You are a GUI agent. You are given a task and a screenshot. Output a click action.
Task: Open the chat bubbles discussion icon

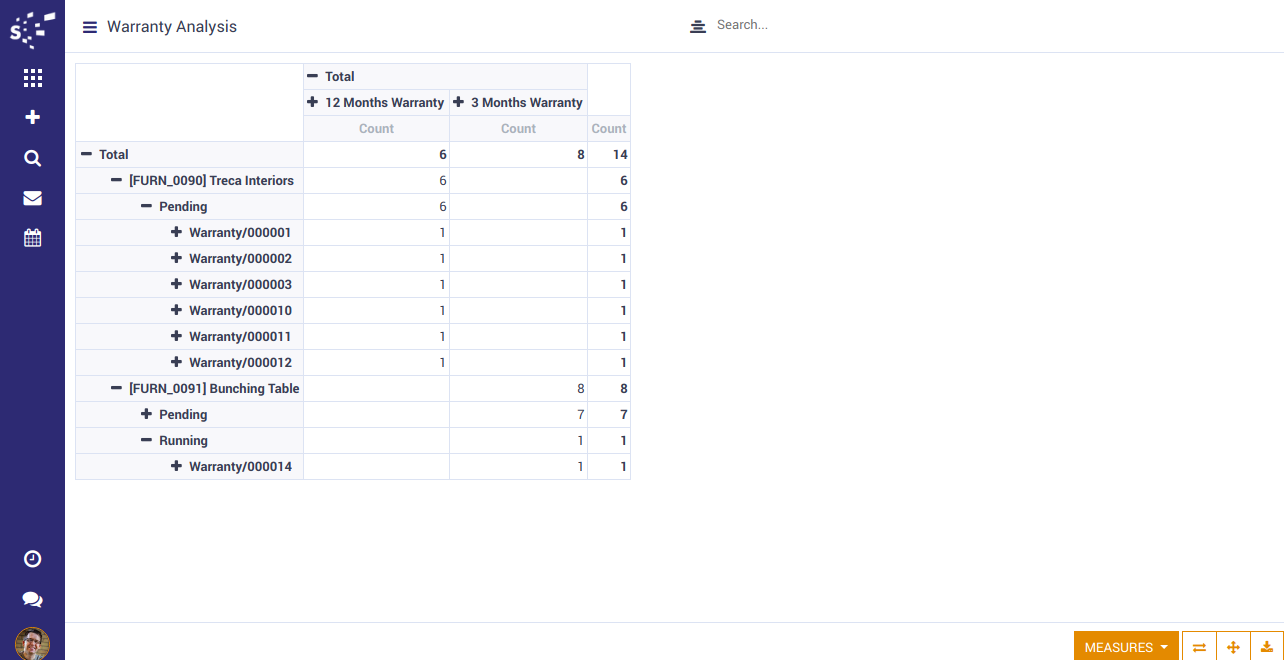32,599
